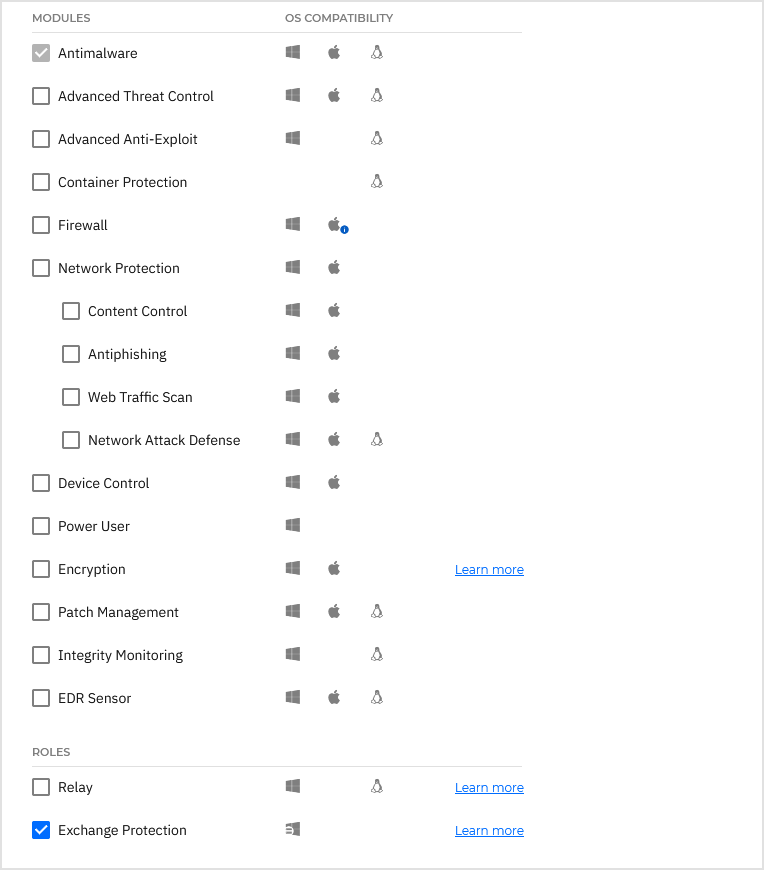Click the Linux icon for Container Protection

[377, 181]
